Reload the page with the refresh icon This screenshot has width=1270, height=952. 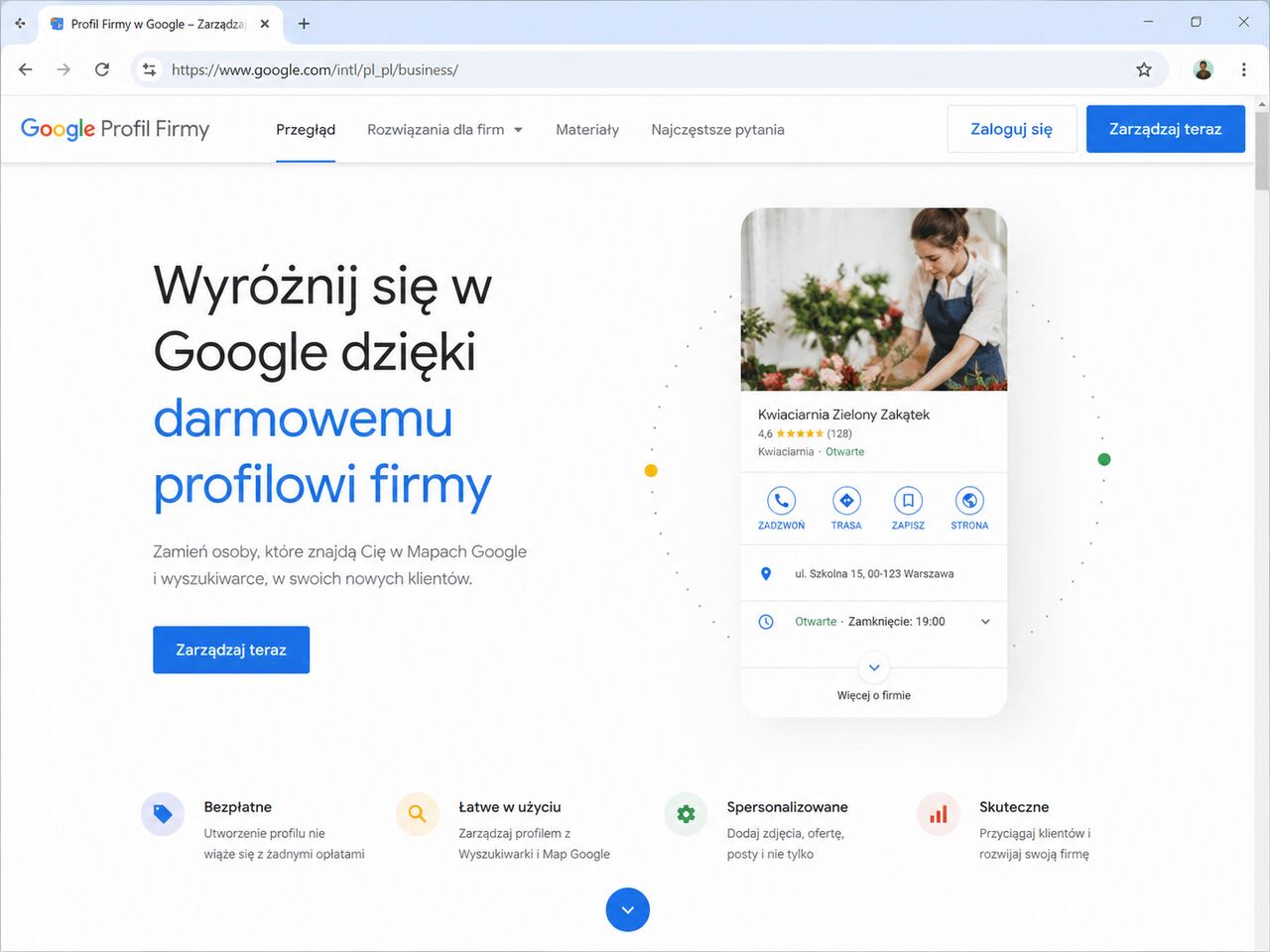[102, 69]
